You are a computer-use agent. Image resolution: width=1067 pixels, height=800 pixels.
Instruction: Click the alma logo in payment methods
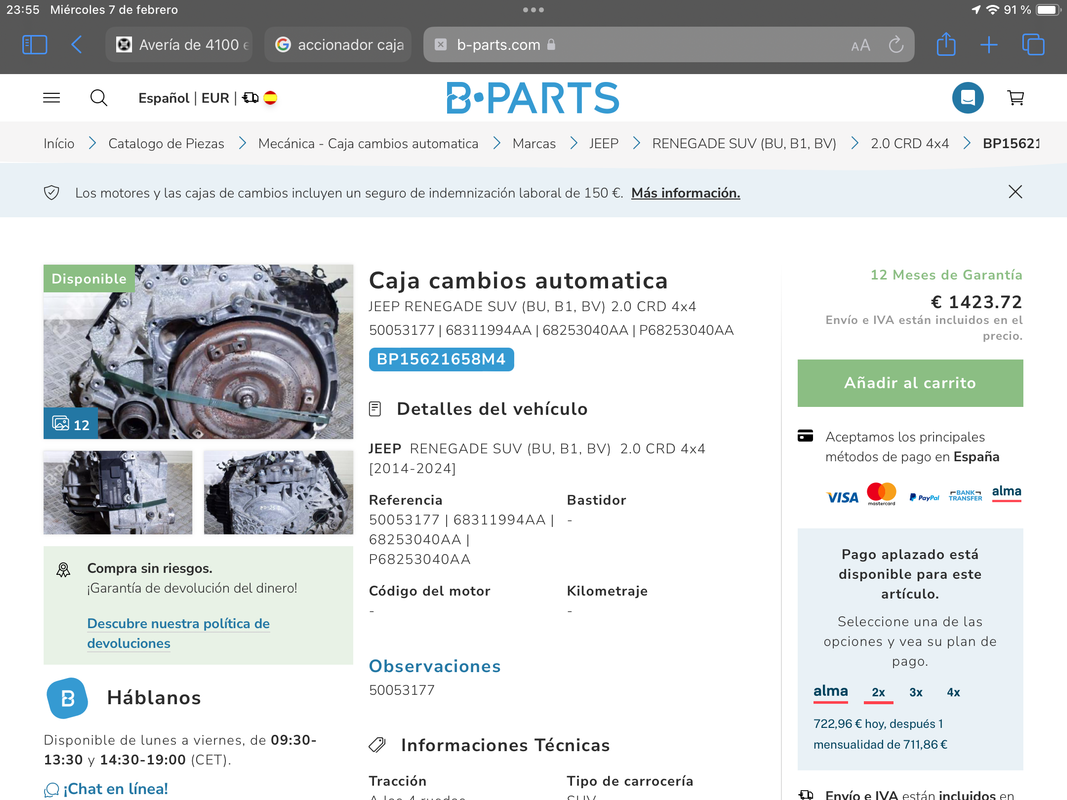click(1006, 493)
